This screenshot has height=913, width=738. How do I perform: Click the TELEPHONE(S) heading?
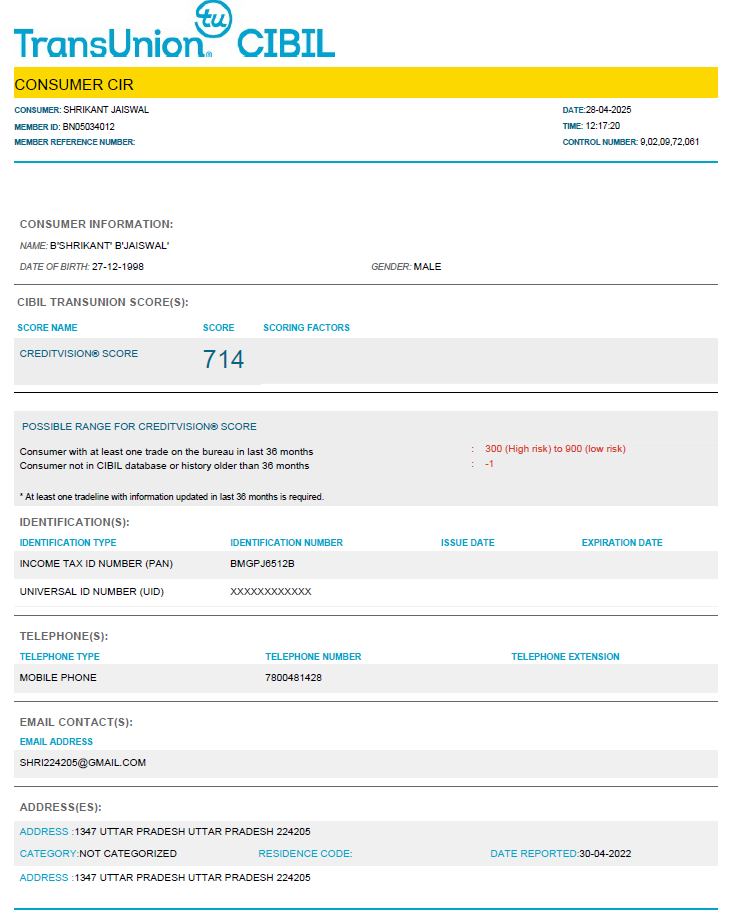[64, 636]
